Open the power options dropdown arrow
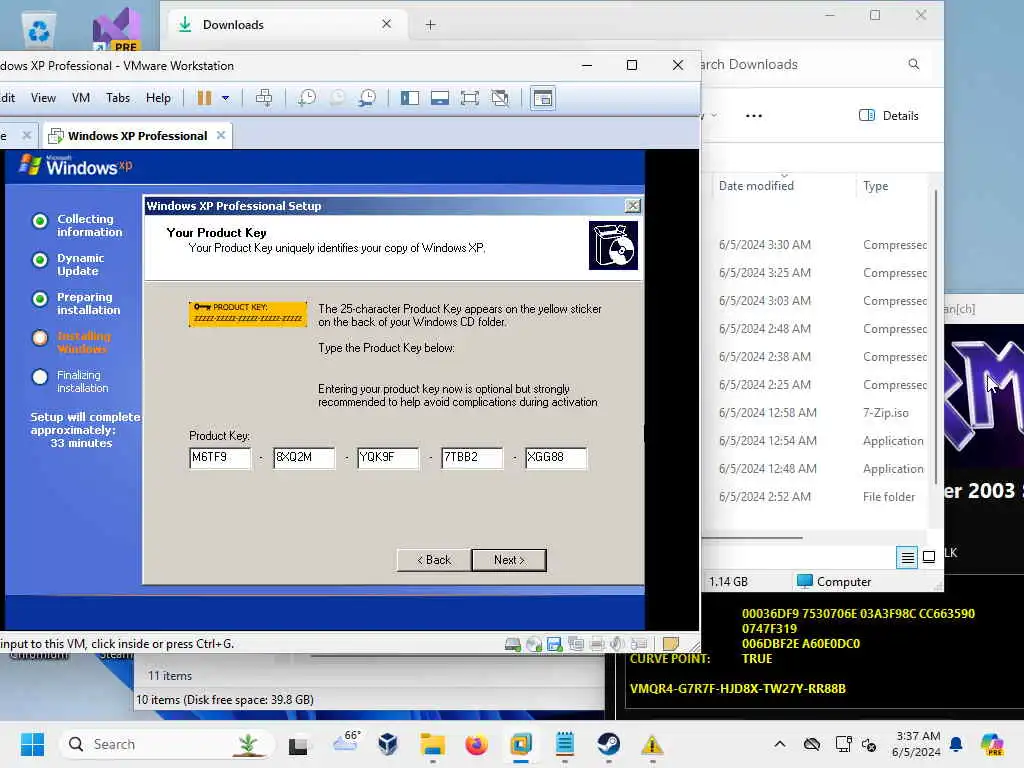The image size is (1024, 768). 225,98
